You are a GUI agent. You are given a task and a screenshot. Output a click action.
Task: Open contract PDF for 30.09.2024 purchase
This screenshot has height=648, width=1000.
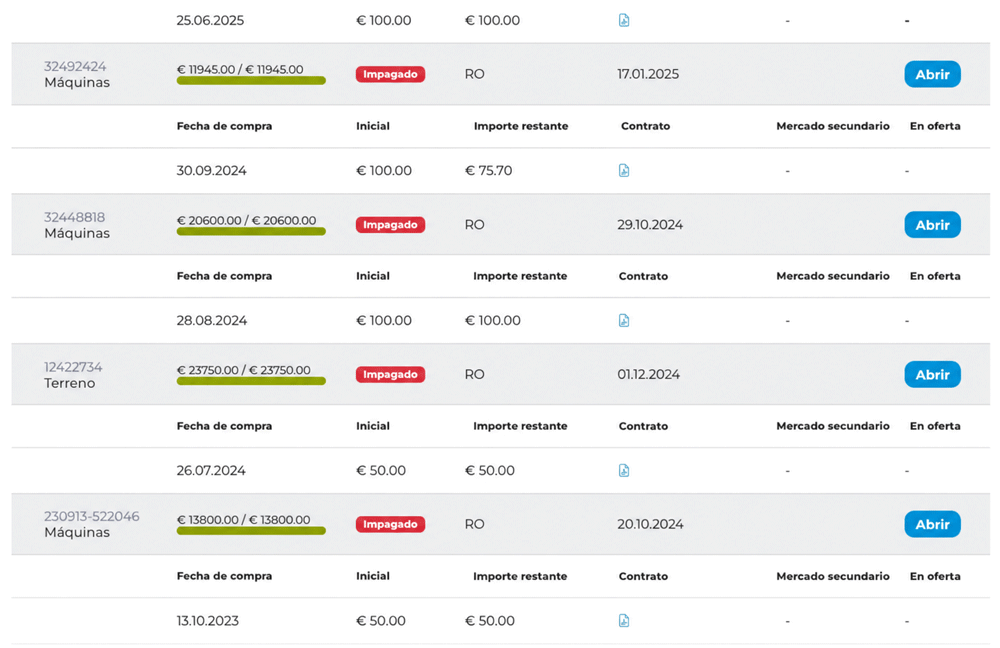click(x=624, y=170)
